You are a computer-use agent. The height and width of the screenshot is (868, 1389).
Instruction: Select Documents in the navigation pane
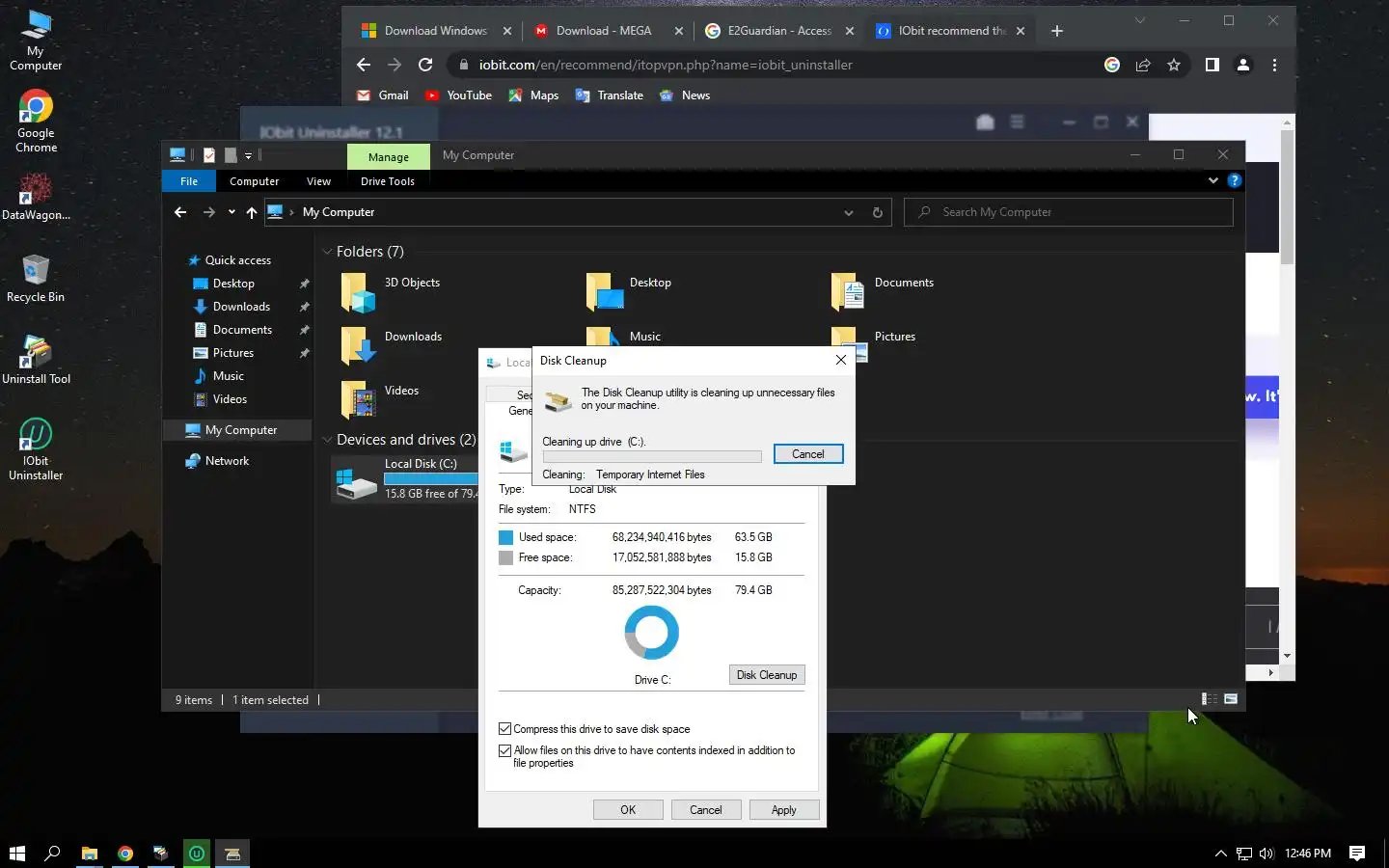242,330
